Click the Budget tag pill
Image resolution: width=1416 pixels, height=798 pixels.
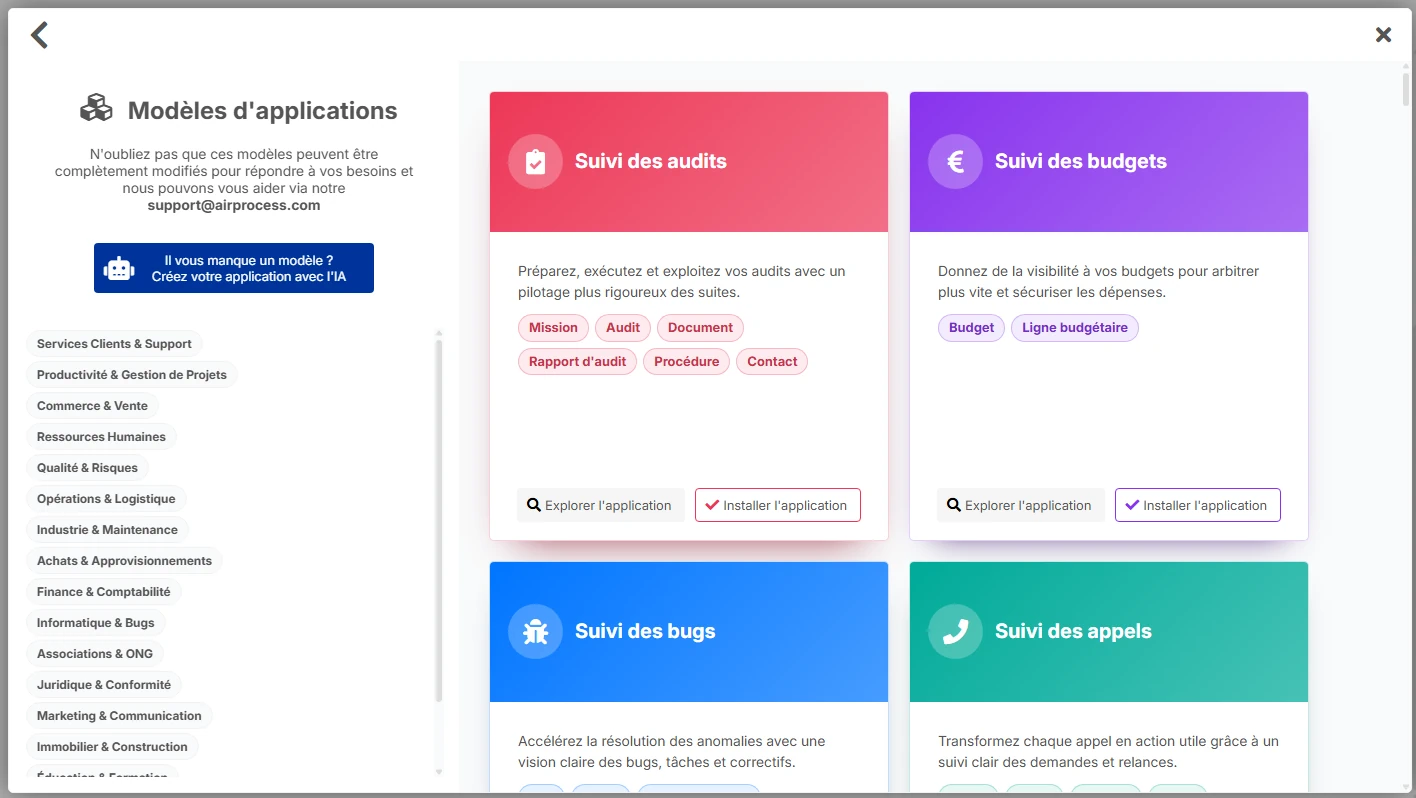(x=971, y=328)
